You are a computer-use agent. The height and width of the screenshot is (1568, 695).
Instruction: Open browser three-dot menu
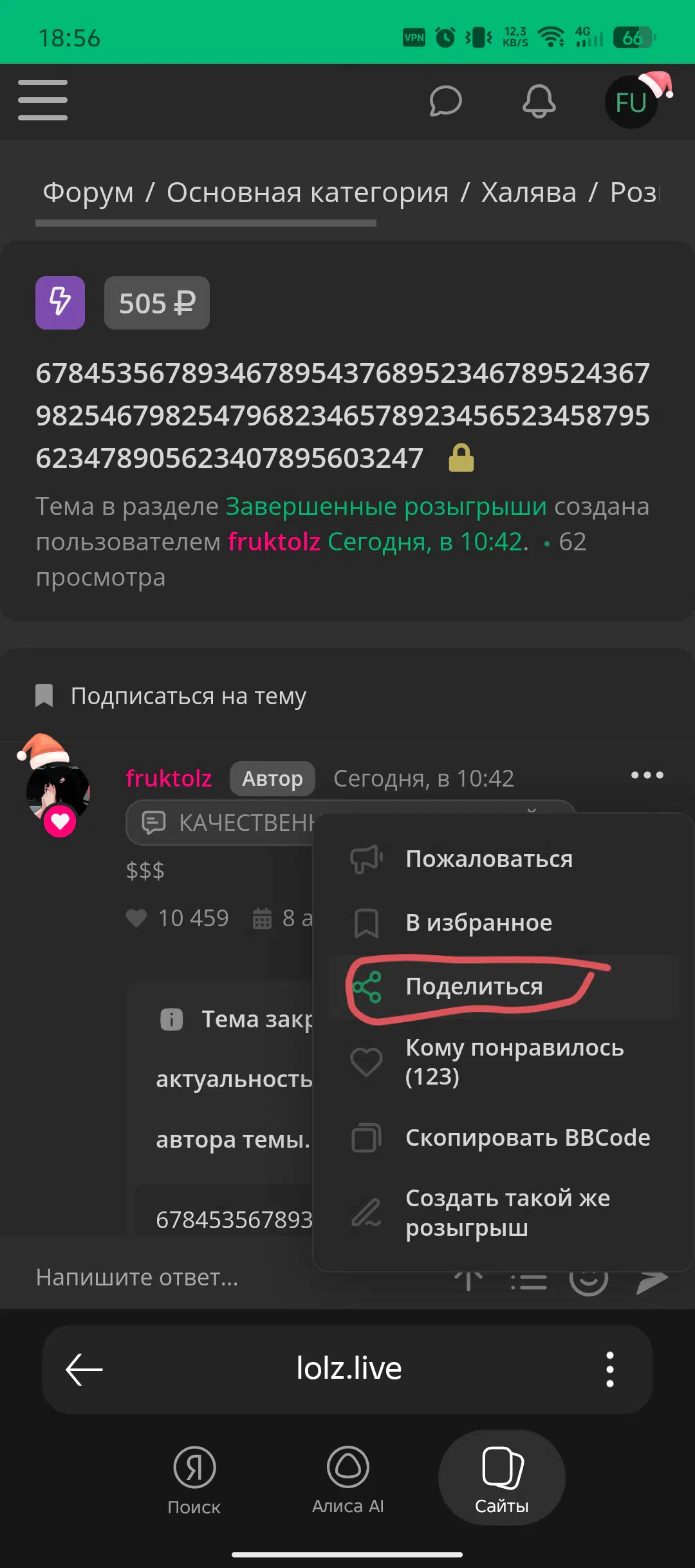click(610, 1370)
